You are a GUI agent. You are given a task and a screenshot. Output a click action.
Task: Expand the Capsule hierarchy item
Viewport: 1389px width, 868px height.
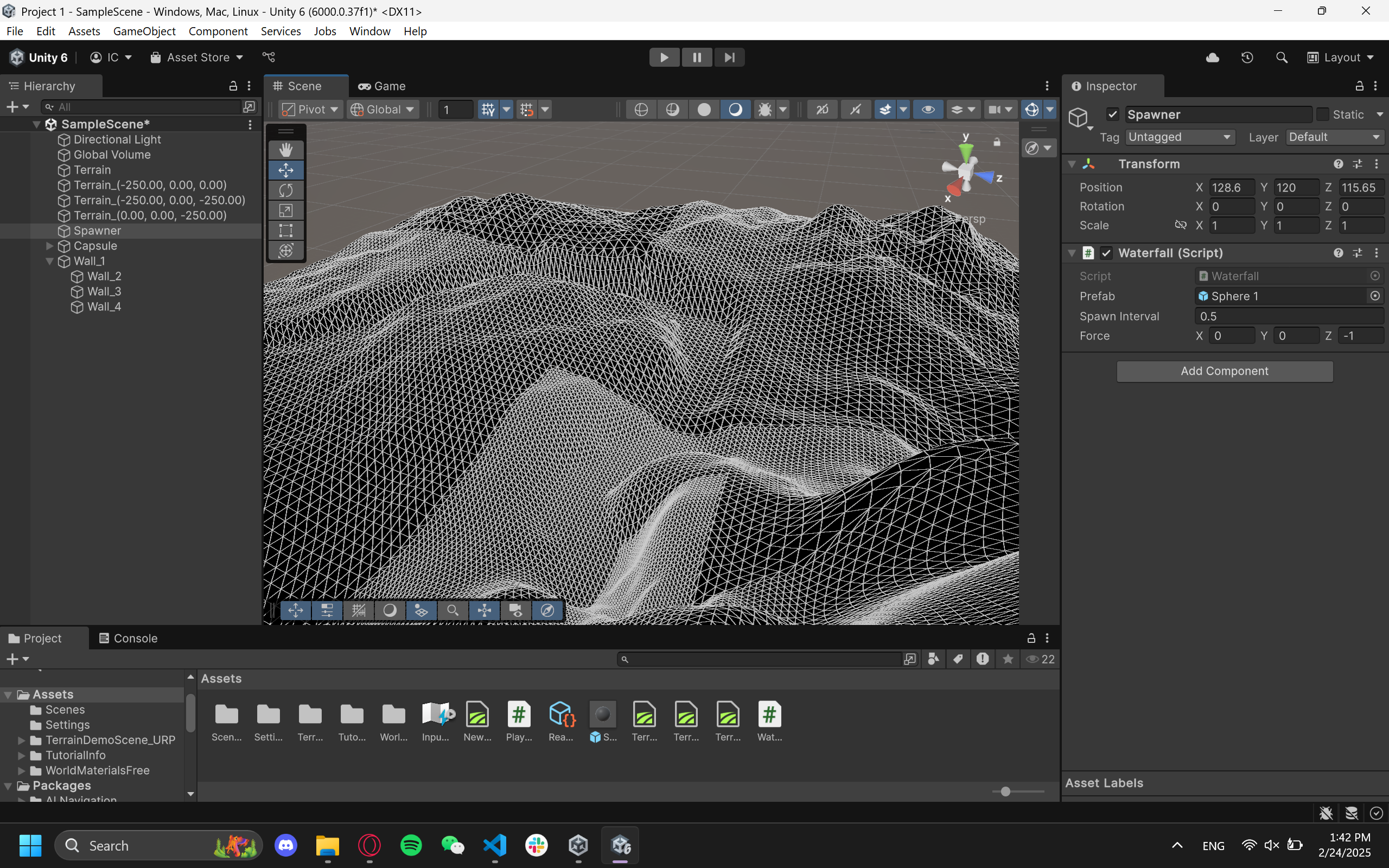click(50, 246)
